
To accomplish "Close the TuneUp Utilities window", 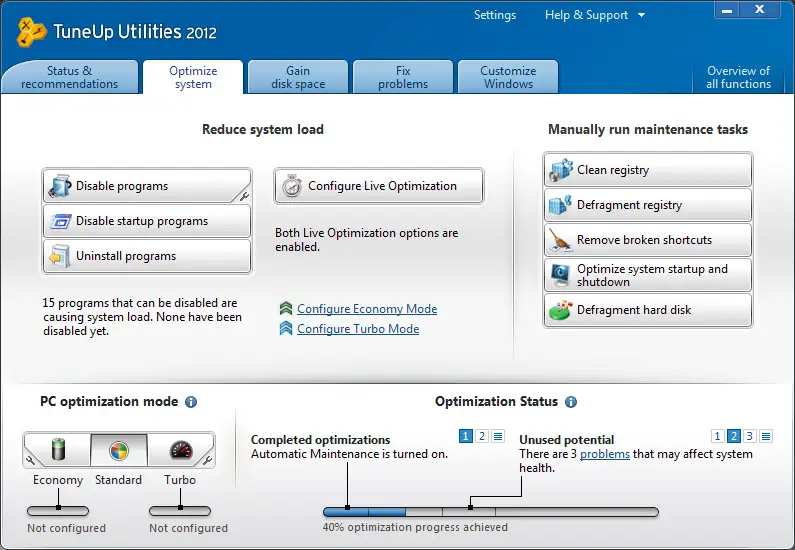I will pos(760,10).
